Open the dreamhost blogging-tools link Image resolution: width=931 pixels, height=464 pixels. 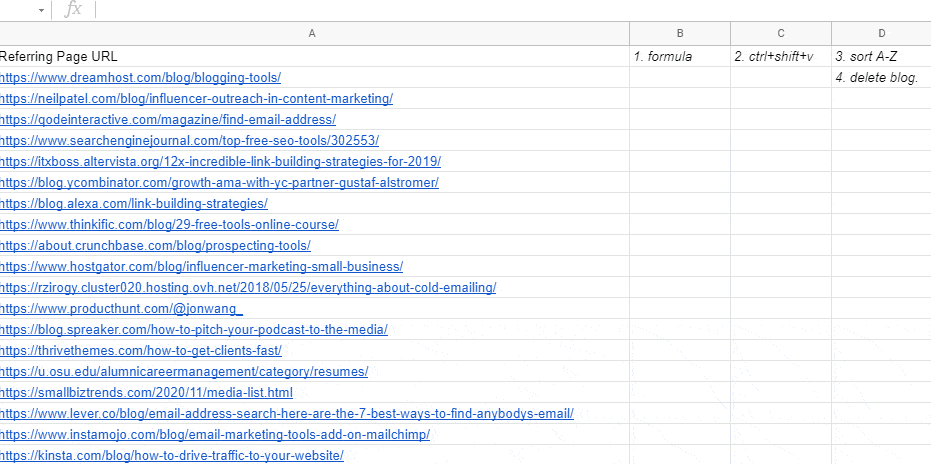(x=140, y=78)
